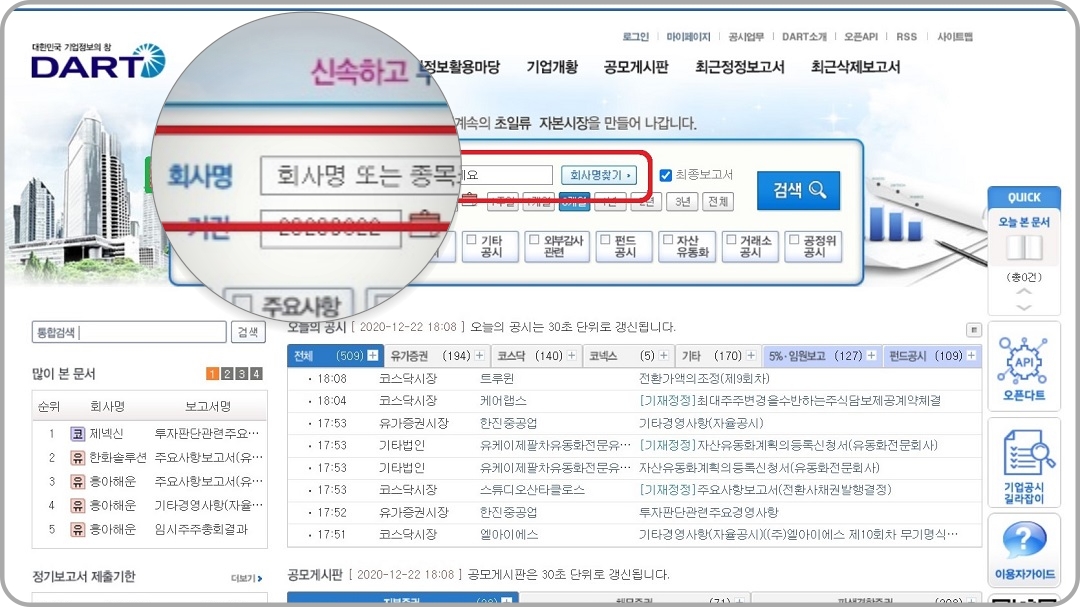Viewport: 1080px width, 607px height.
Task: Open the 로그인 link
Action: pos(635,37)
